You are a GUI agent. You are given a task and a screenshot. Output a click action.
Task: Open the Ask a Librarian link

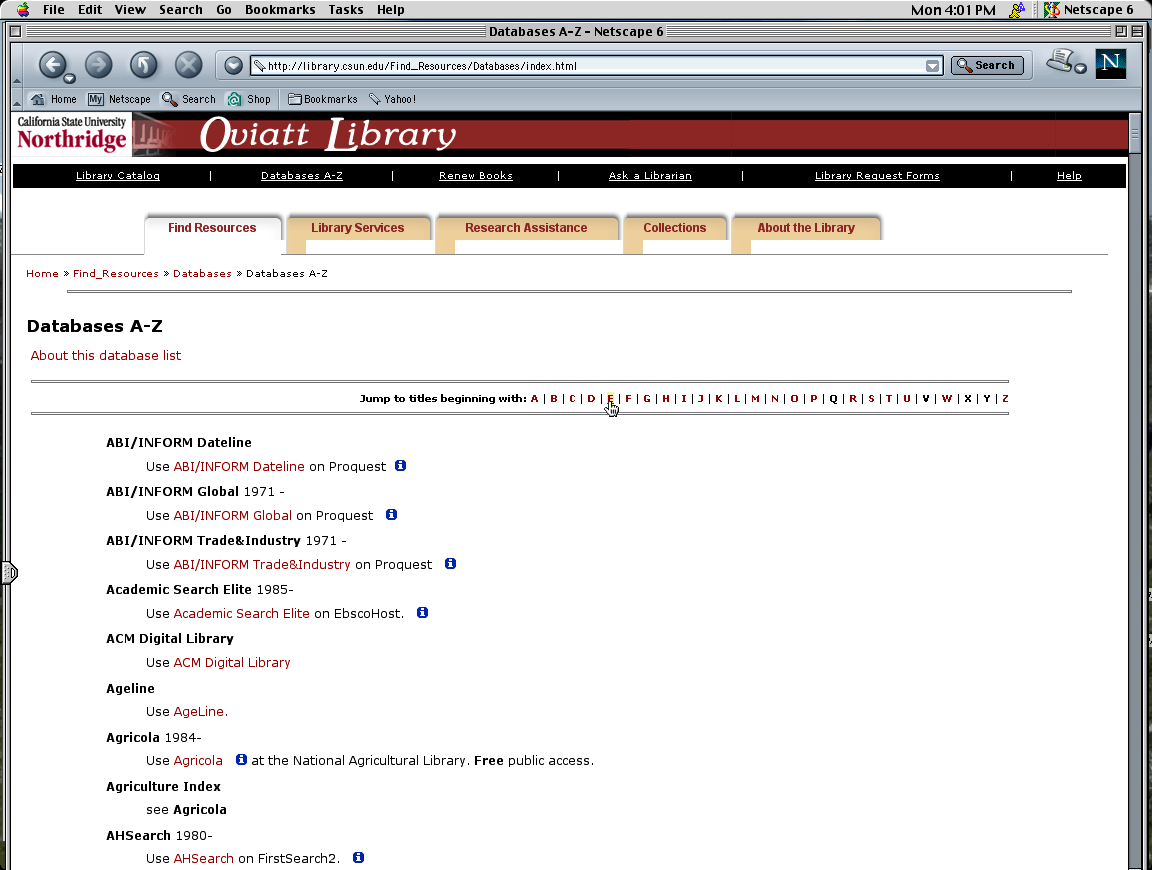pyautogui.click(x=650, y=176)
